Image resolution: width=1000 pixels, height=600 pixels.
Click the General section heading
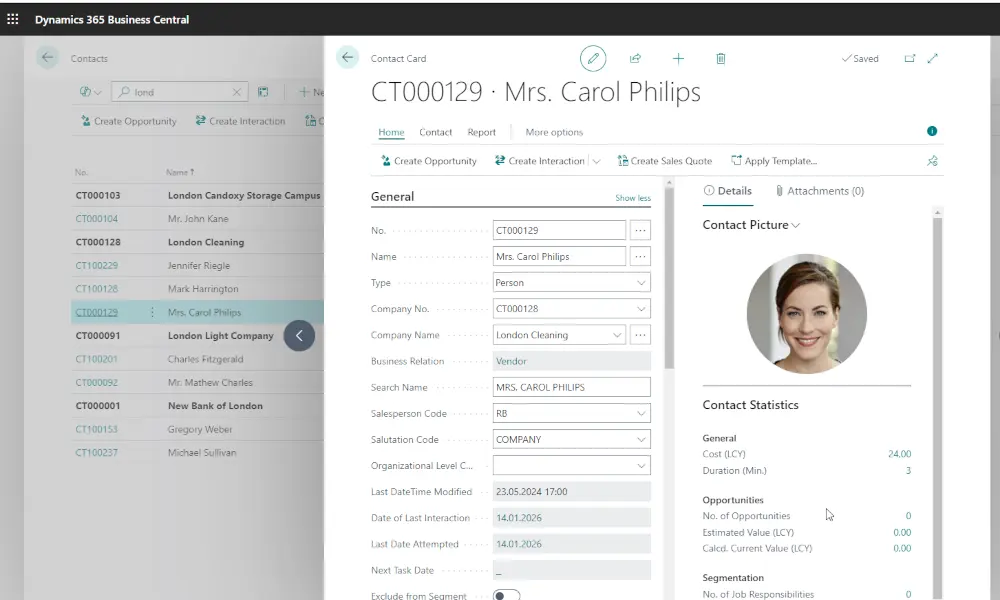pos(392,196)
